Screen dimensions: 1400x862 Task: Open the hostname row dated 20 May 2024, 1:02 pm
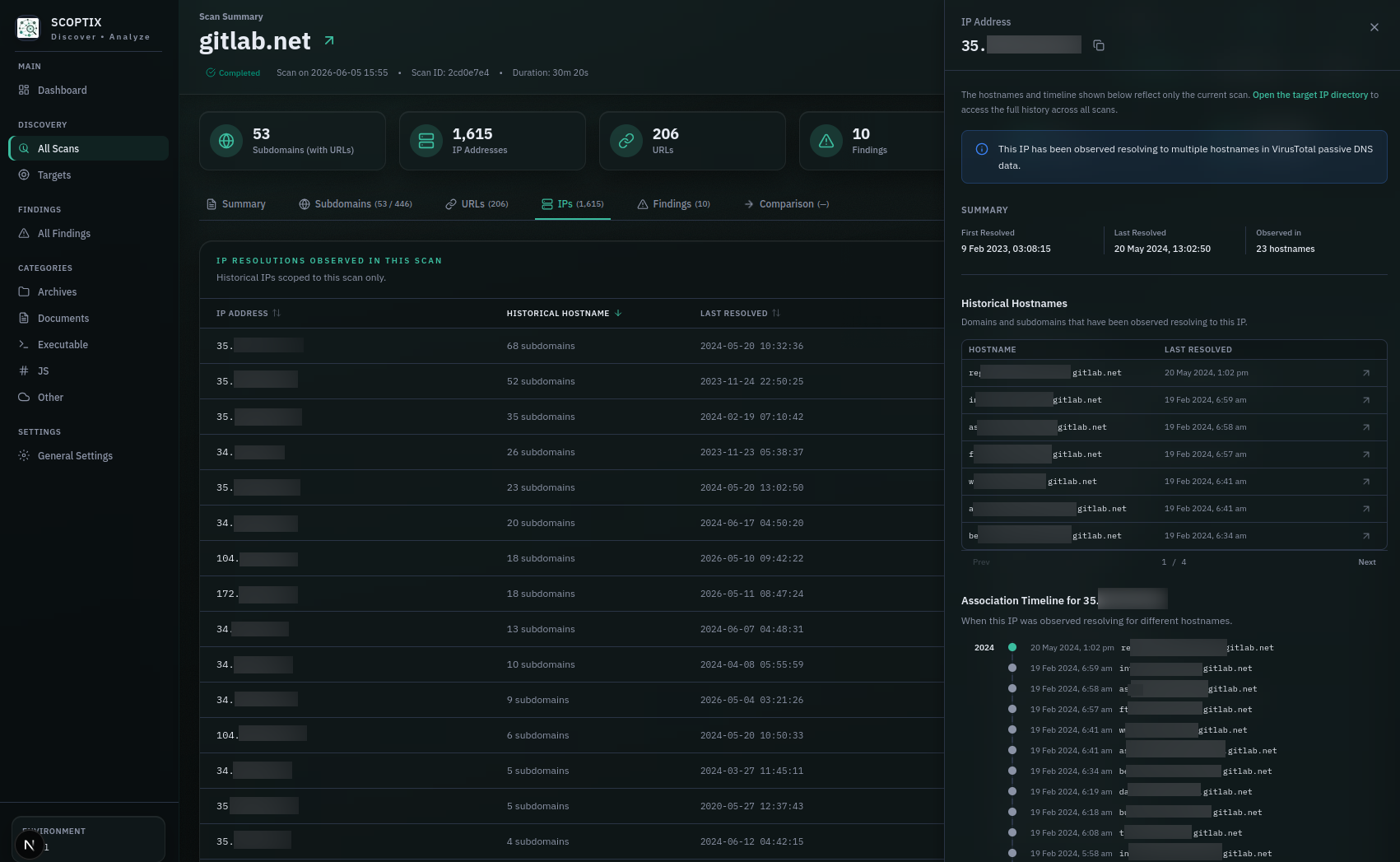coord(1174,373)
